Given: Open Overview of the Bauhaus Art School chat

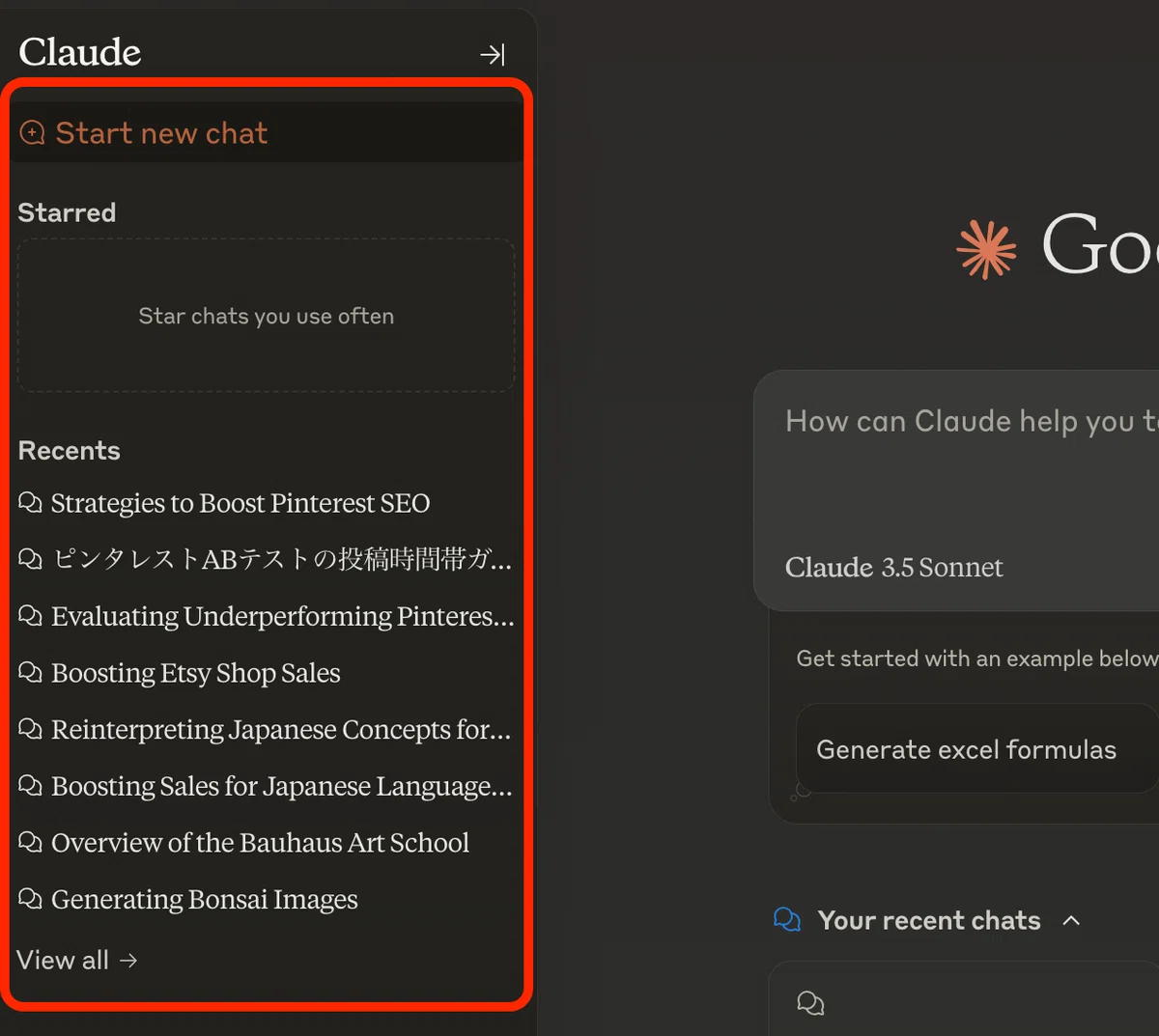Looking at the screenshot, I should pyautogui.click(x=261, y=843).
